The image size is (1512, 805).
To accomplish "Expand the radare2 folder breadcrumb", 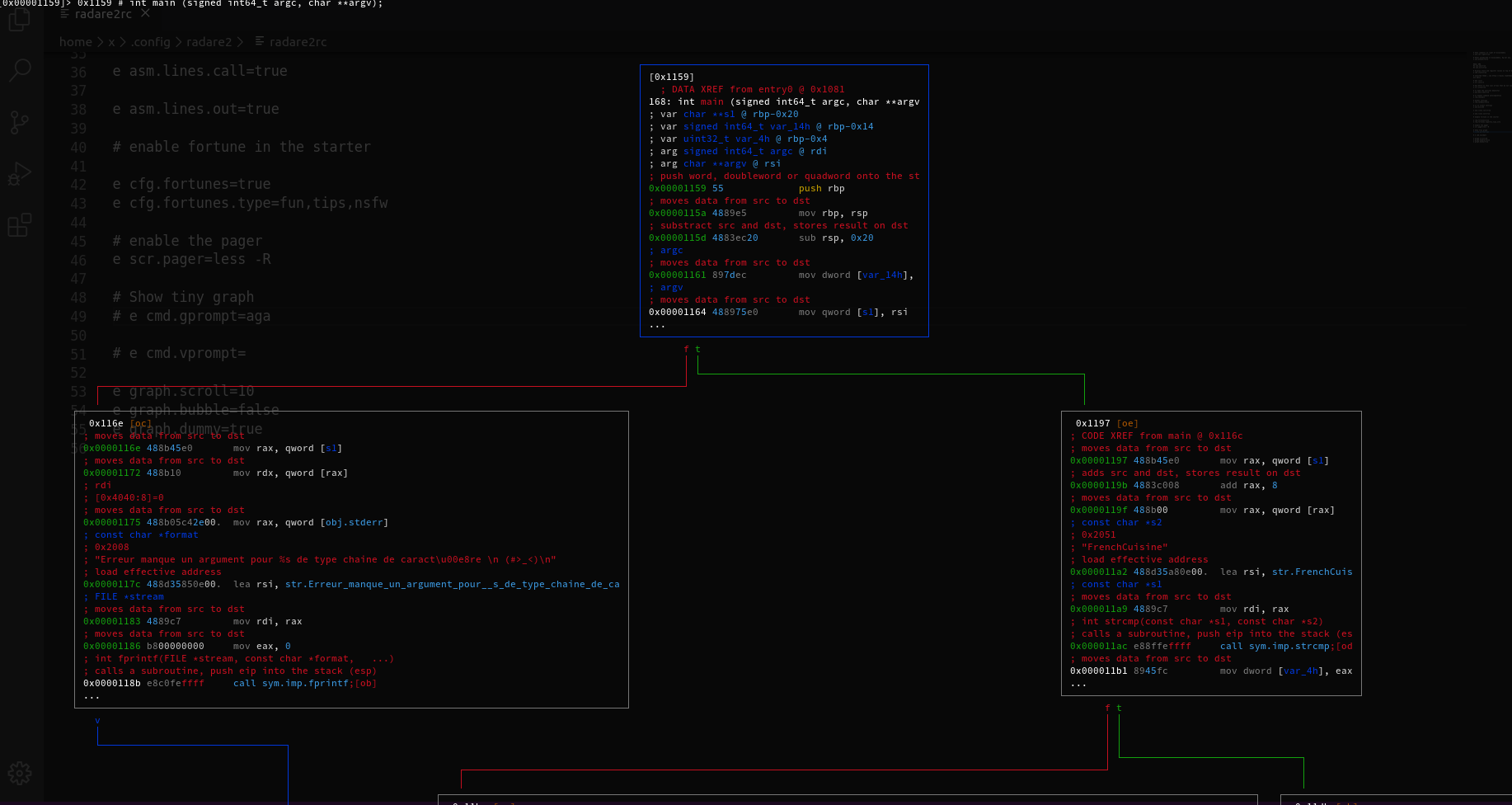I will 209,42.
